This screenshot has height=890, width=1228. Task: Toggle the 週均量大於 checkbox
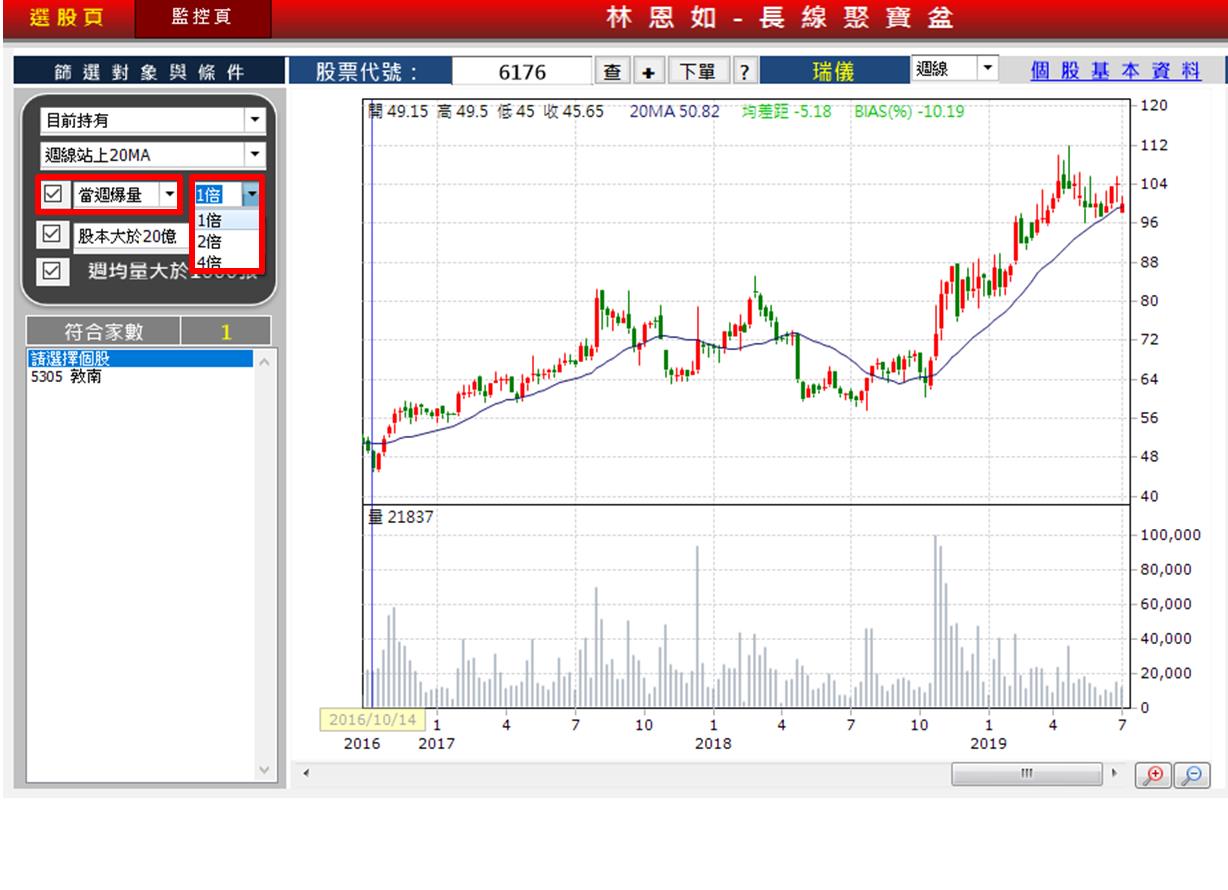coord(51,271)
